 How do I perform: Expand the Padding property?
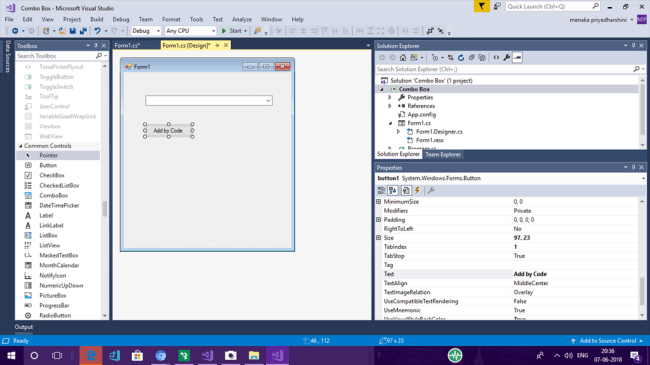(x=378, y=219)
